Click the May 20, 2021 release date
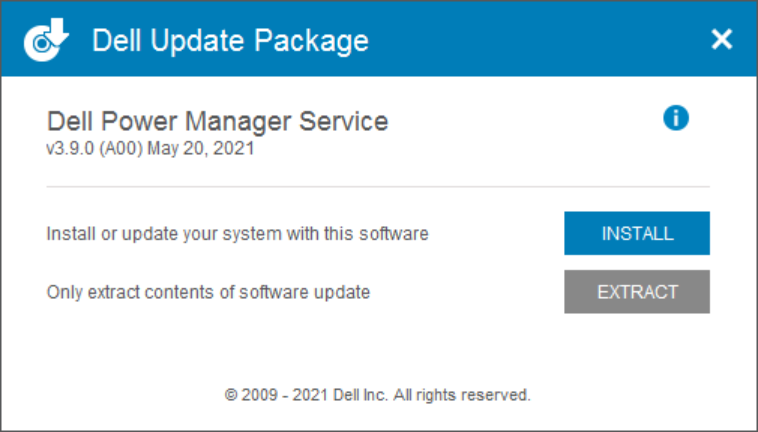758x432 pixels. point(201,150)
